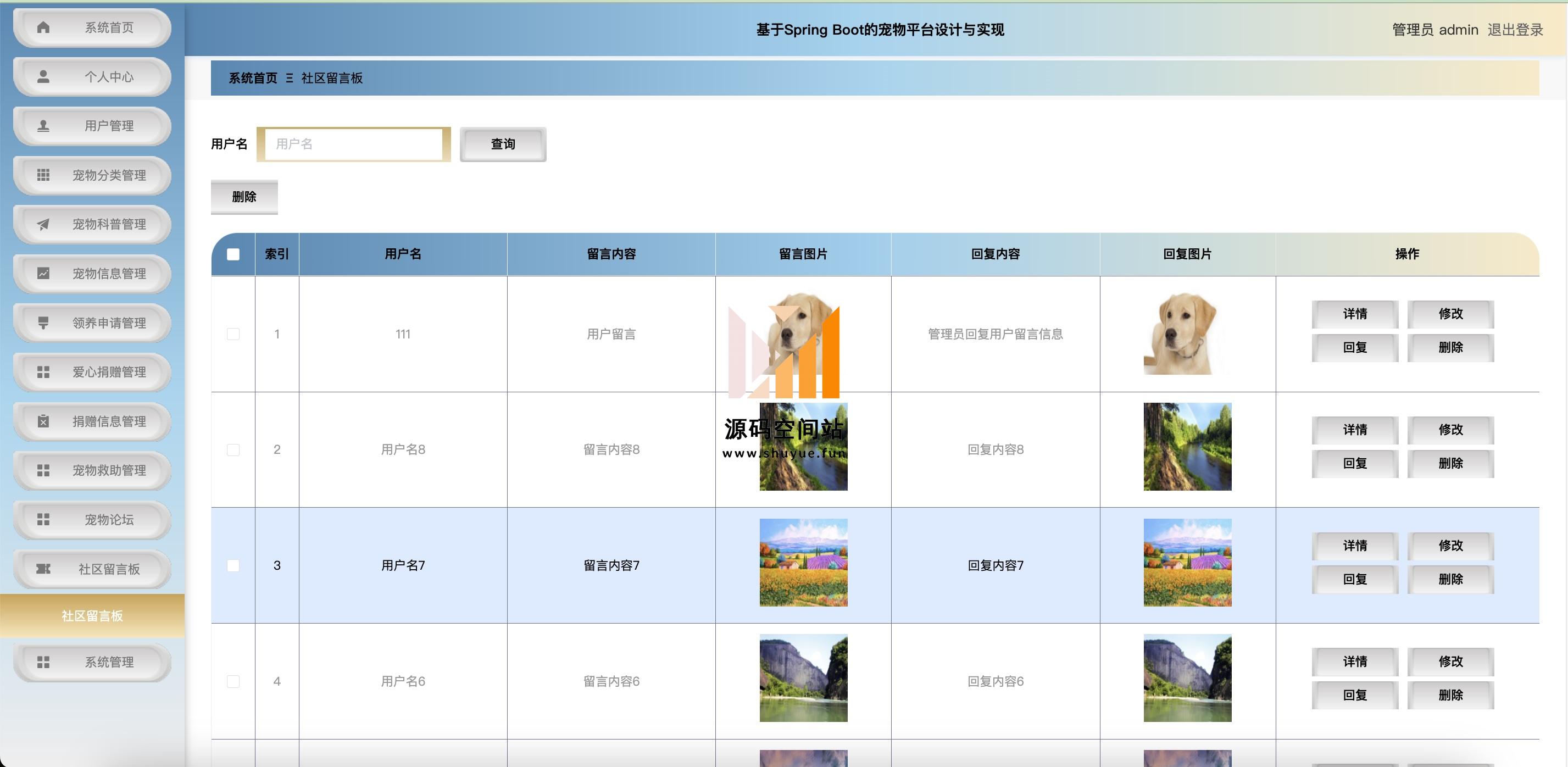Expand 宠物论坛 menu in sidebar
This screenshot has height=767, width=1568.
[x=92, y=519]
